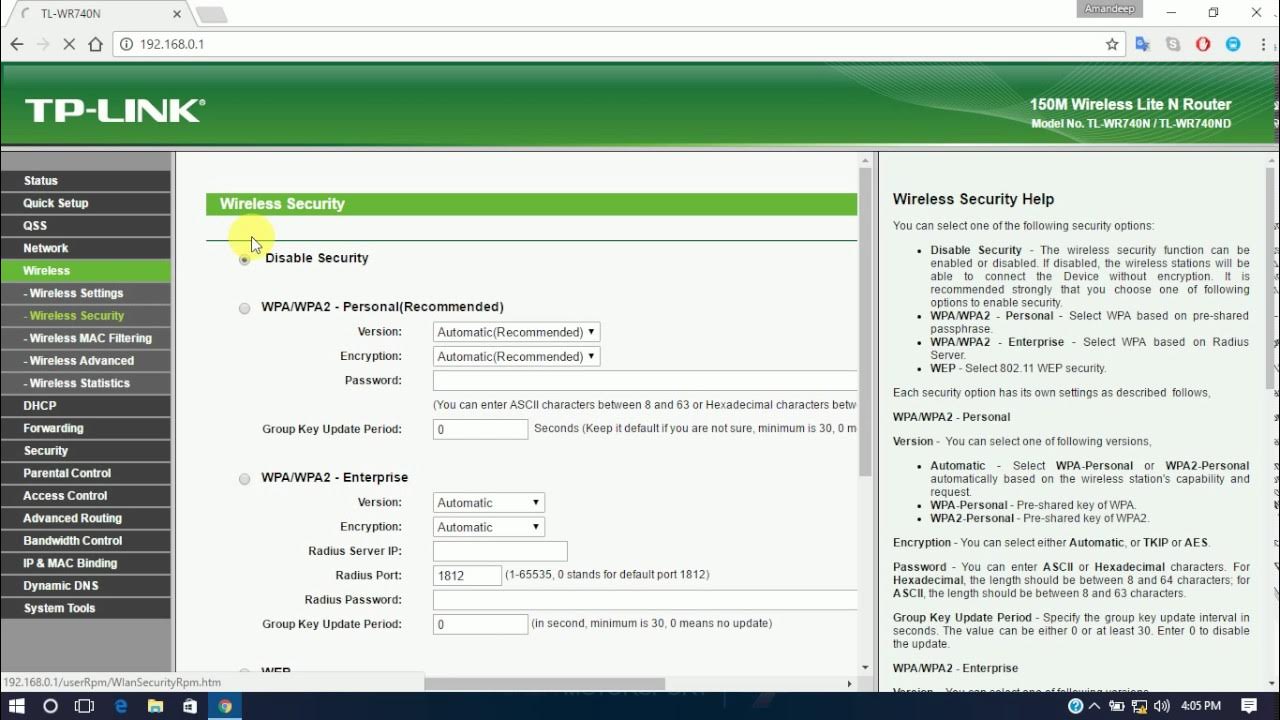Screen dimensions: 1280x720
Task: Select the Disable Security radio button
Action: 244,260
